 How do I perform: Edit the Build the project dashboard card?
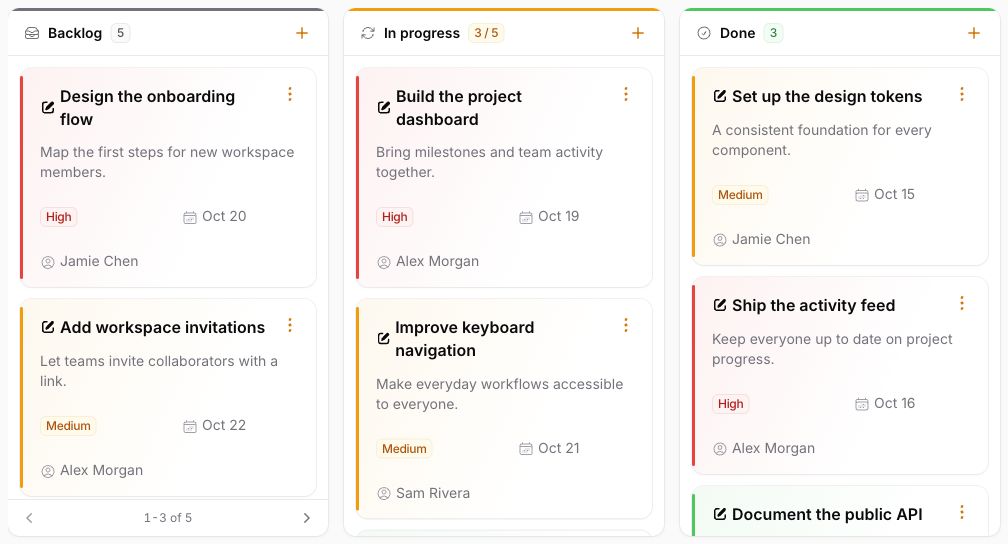[384, 107]
